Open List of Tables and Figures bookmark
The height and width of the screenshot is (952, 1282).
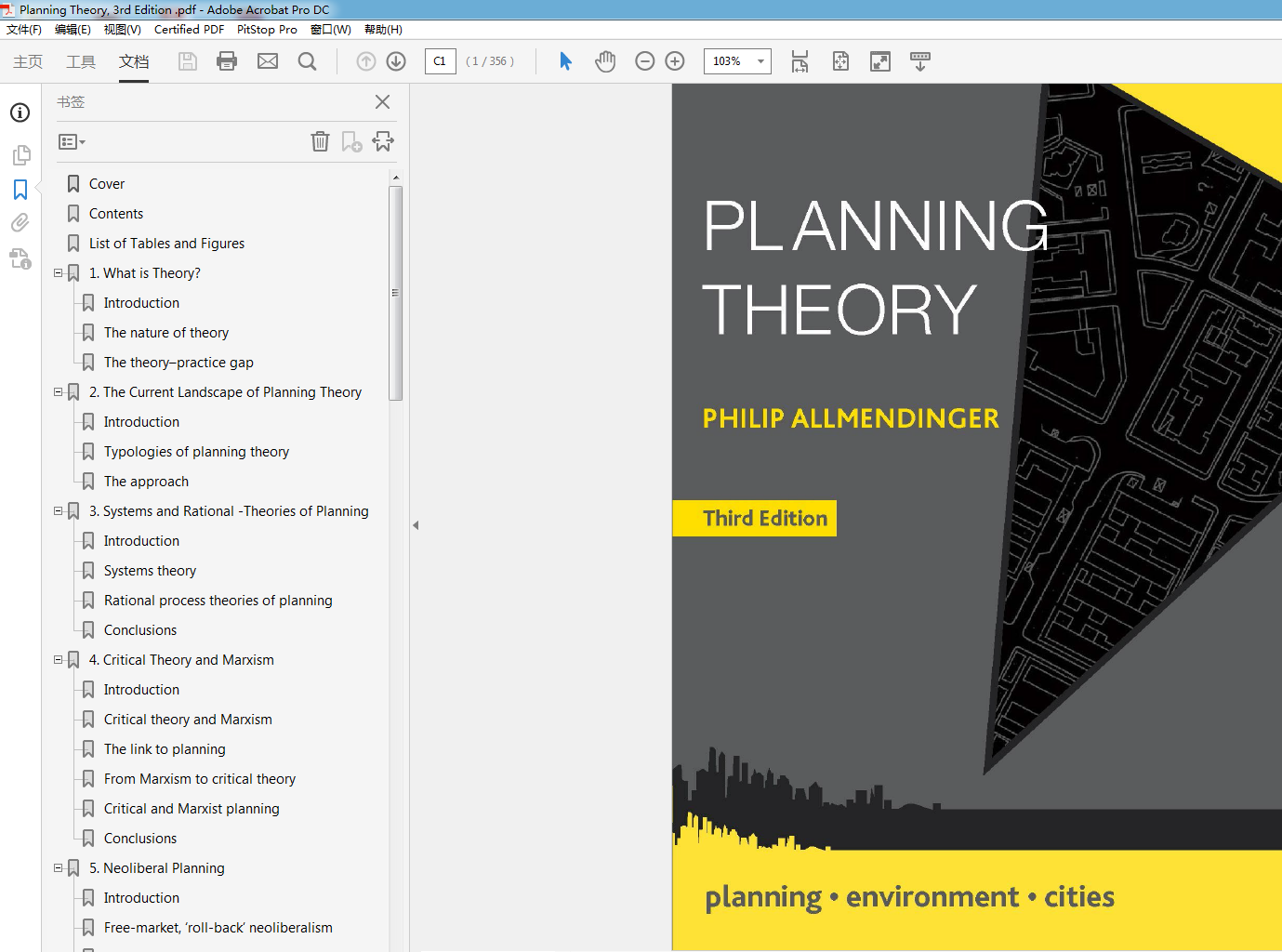click(x=167, y=244)
